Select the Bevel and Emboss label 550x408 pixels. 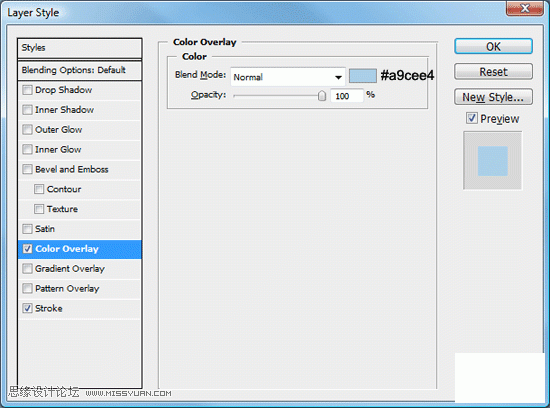[x=72, y=169]
